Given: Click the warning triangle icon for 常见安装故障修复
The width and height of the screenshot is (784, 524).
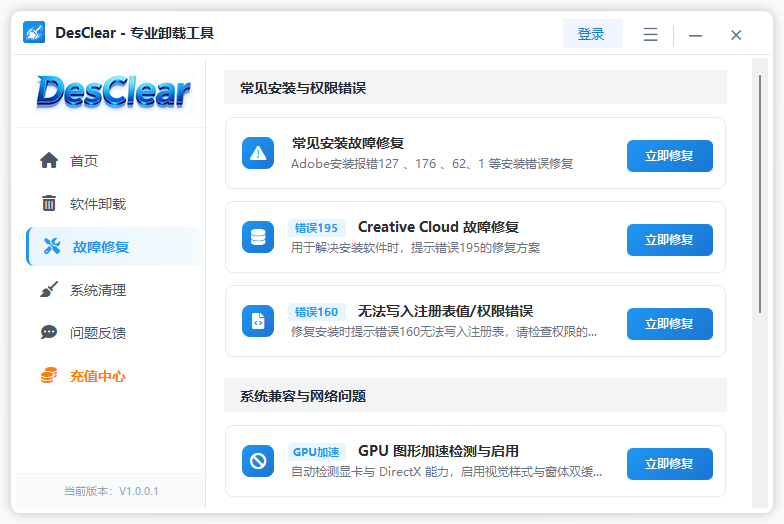Looking at the screenshot, I should click(x=258, y=153).
